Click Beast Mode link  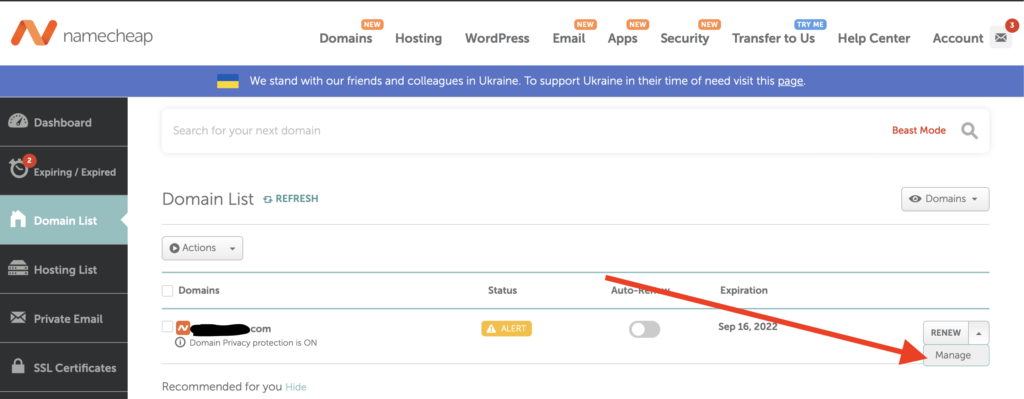(919, 131)
